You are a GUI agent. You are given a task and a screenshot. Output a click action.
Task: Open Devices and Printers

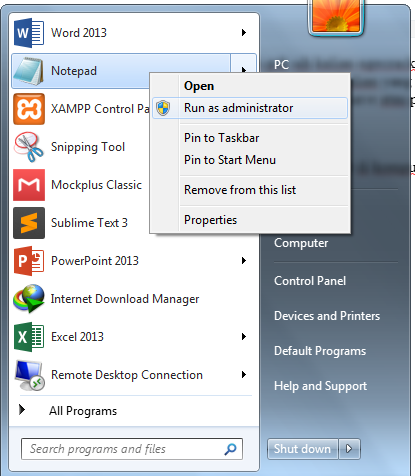327,316
